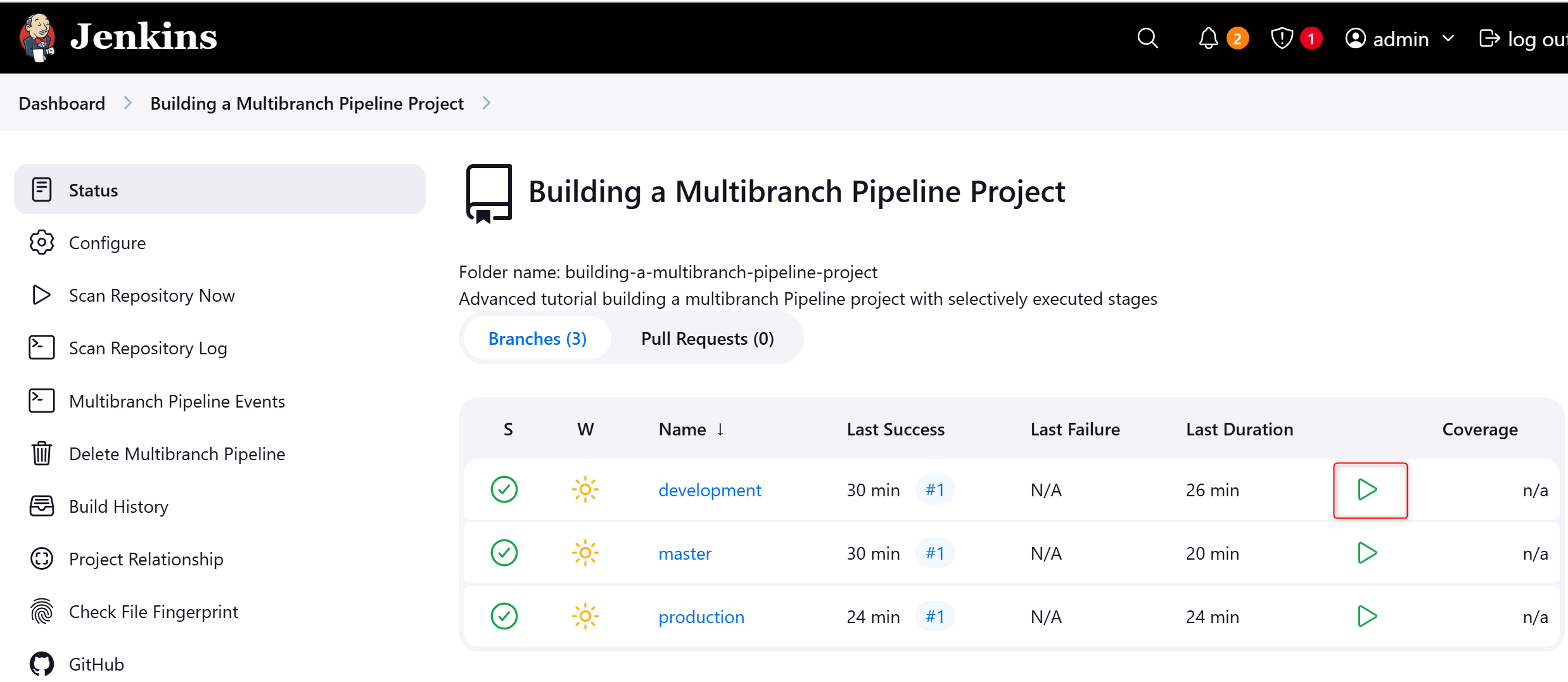1568x682 pixels.
Task: Sort by the W weather column
Action: pos(585,429)
